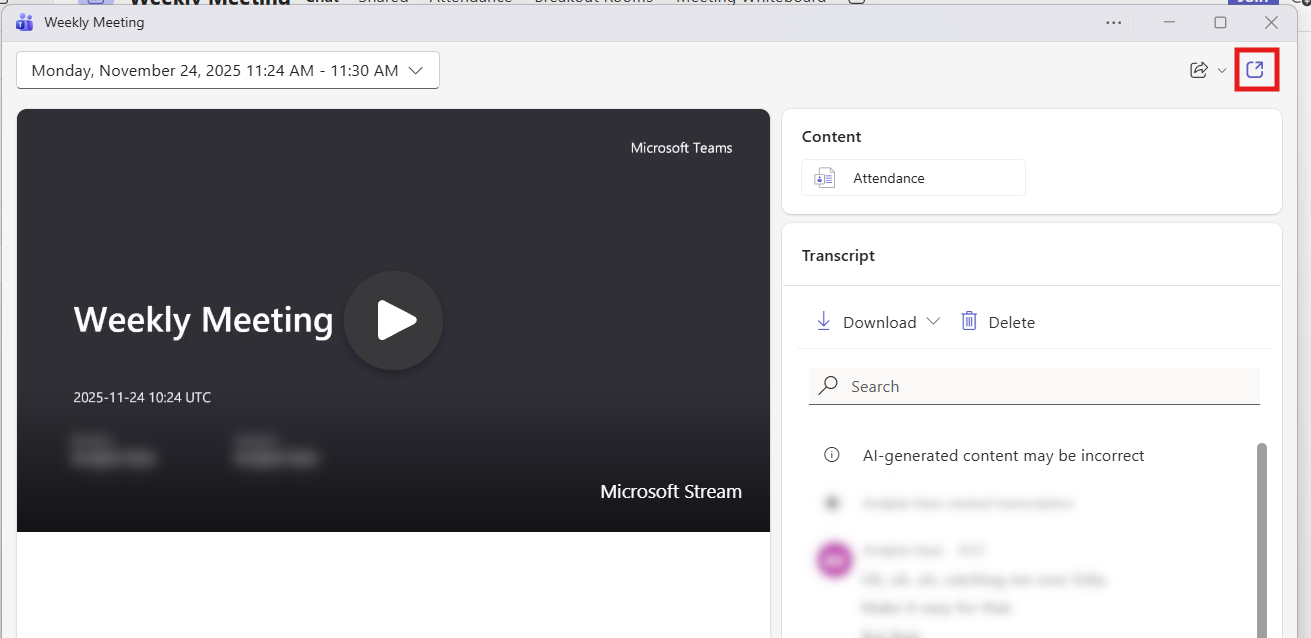
Task: Click the trash icon to delete transcript
Action: pyautogui.click(x=969, y=321)
